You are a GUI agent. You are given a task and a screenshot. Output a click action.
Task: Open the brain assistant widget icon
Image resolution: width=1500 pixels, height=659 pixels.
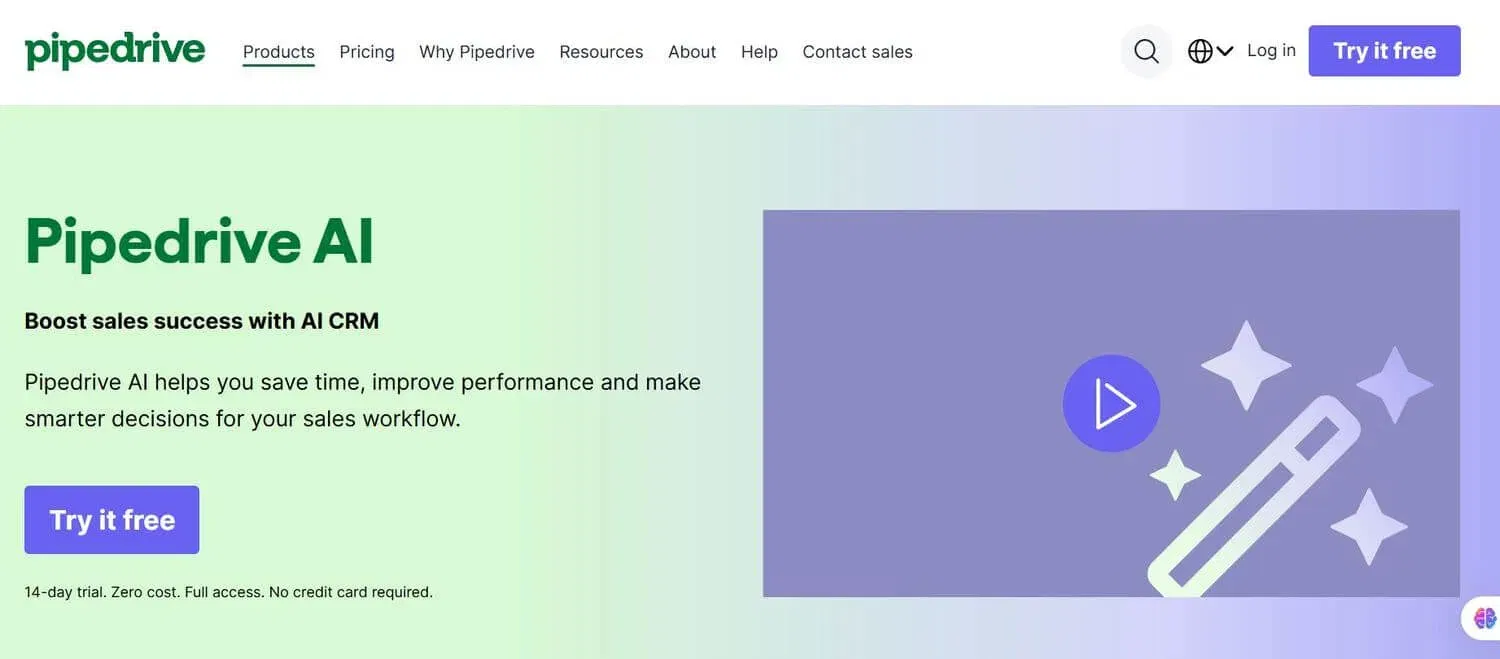coord(1485,618)
